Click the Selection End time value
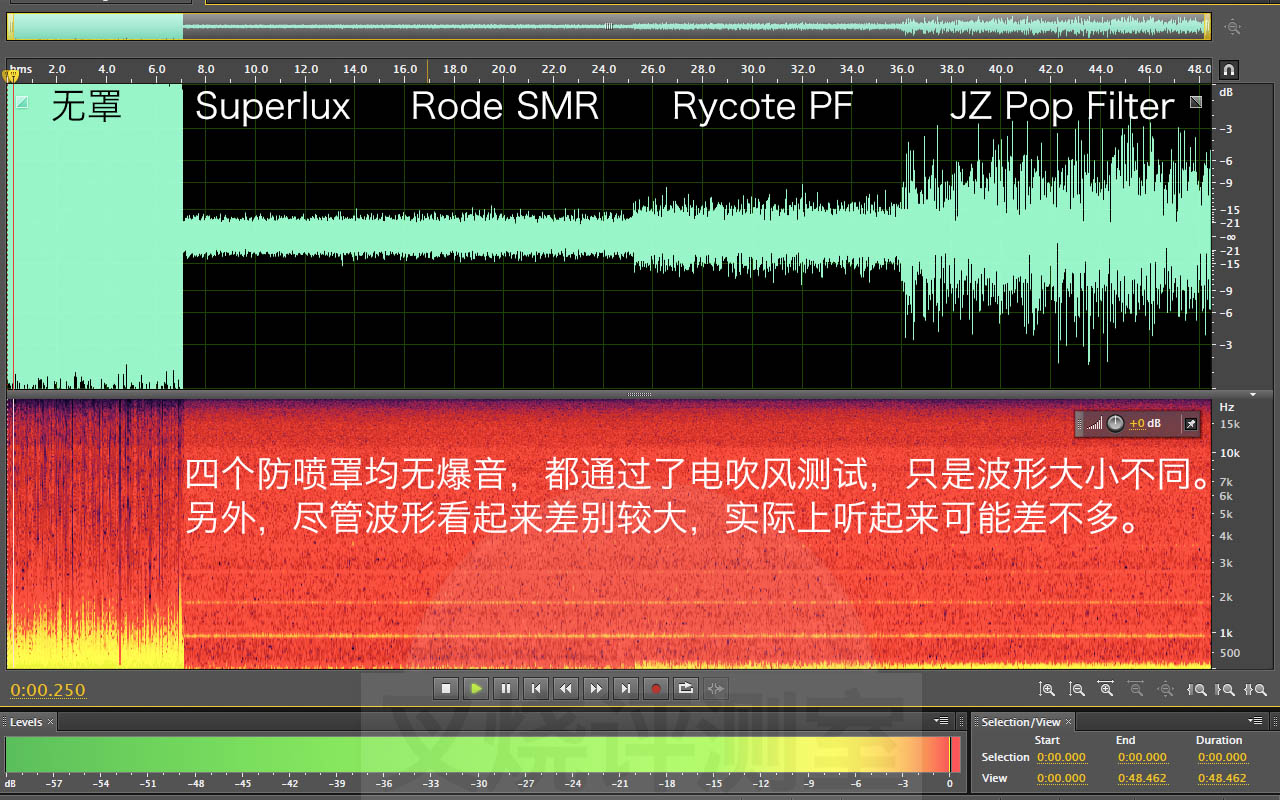Screen dimensions: 1280x800 click(1142, 757)
